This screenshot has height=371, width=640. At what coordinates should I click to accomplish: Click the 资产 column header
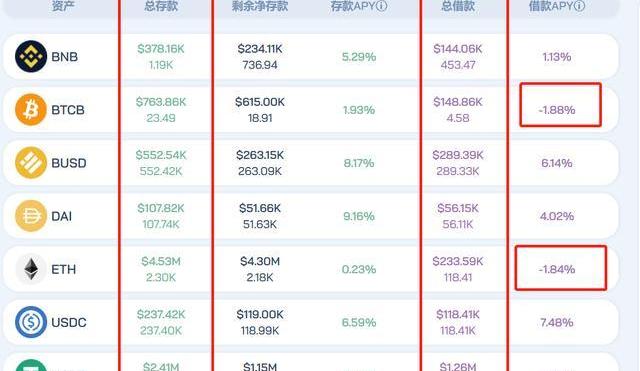tap(63, 6)
